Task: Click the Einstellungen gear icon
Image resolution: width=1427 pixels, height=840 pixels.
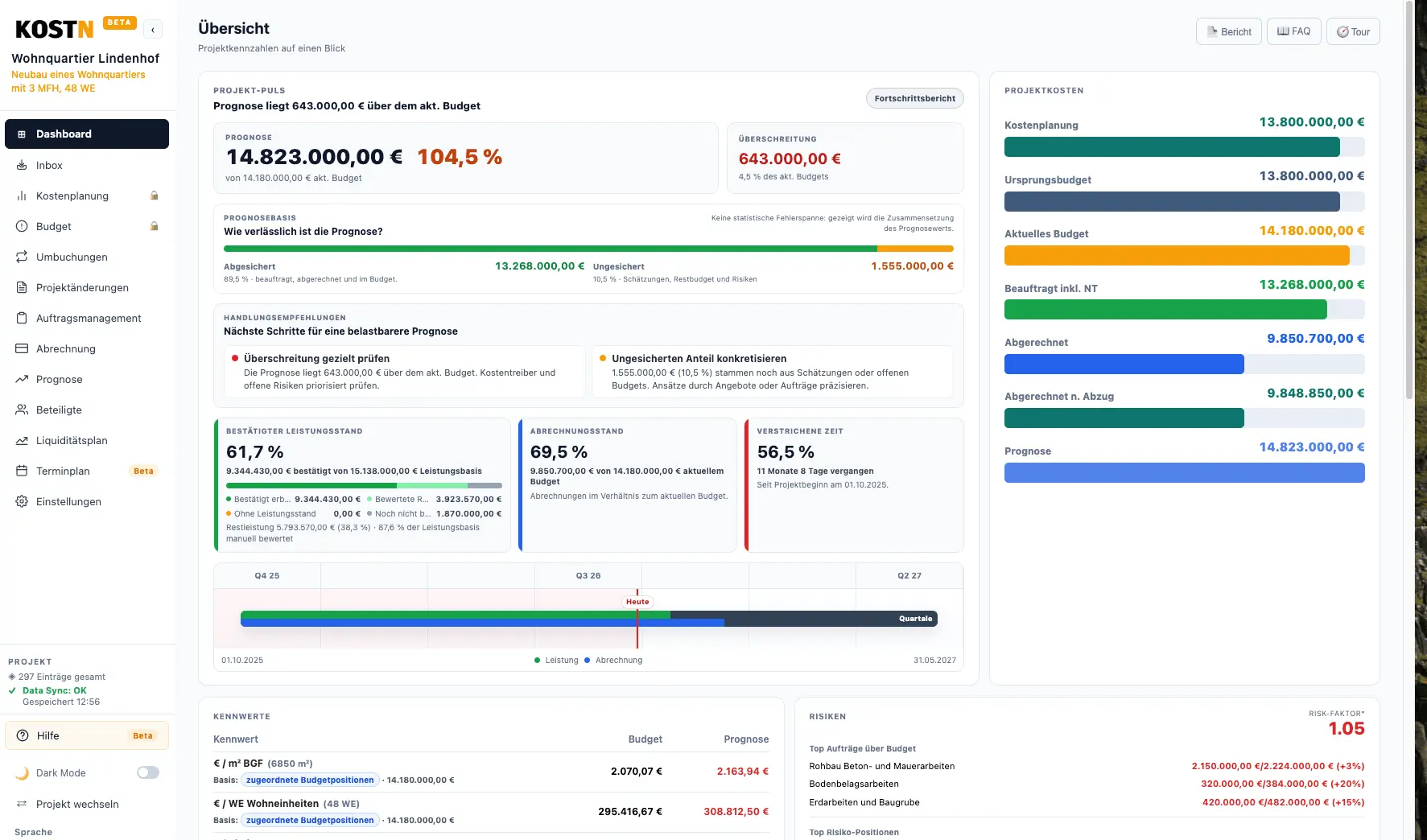Action: (22, 501)
